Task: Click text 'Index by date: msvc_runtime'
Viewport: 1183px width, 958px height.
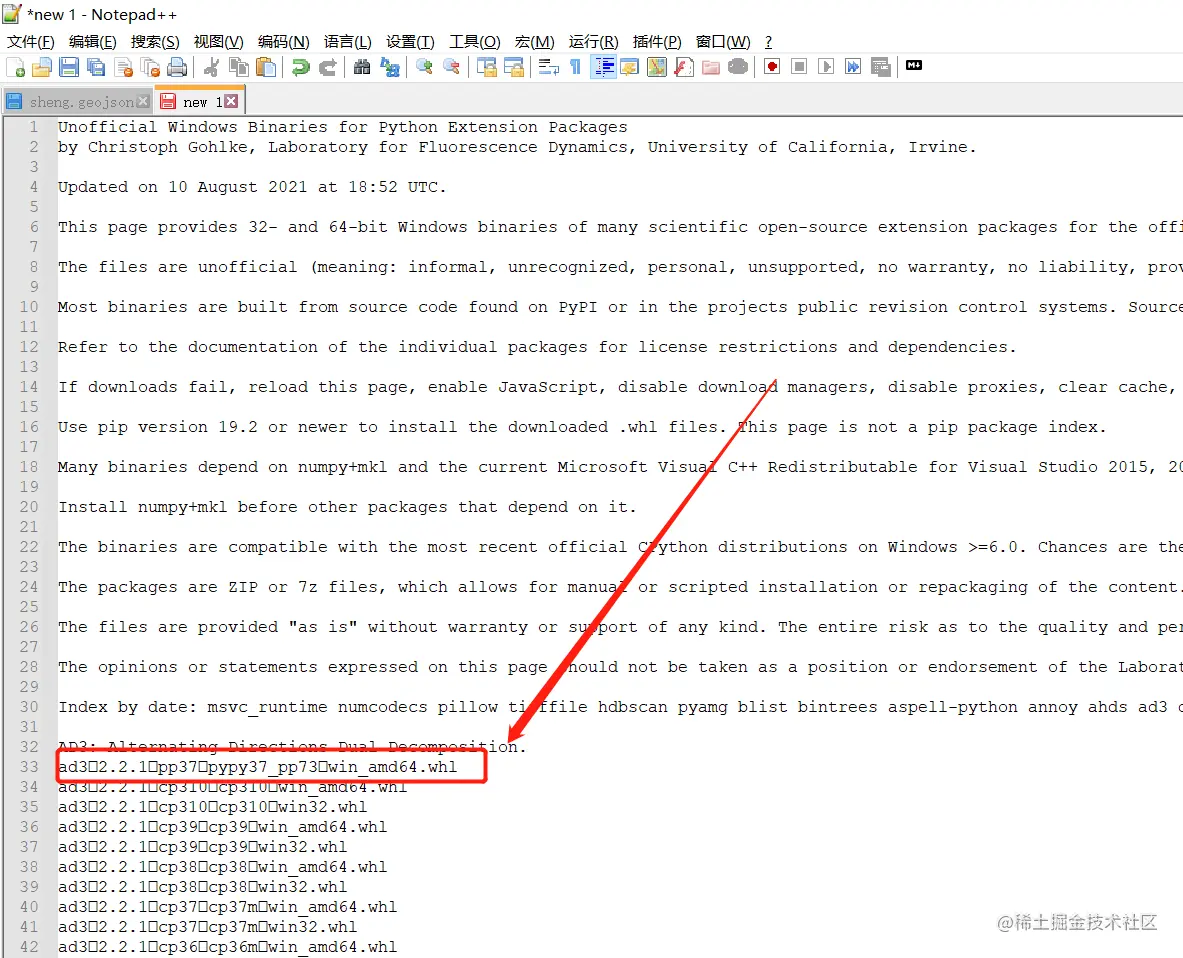Action: click(x=192, y=707)
